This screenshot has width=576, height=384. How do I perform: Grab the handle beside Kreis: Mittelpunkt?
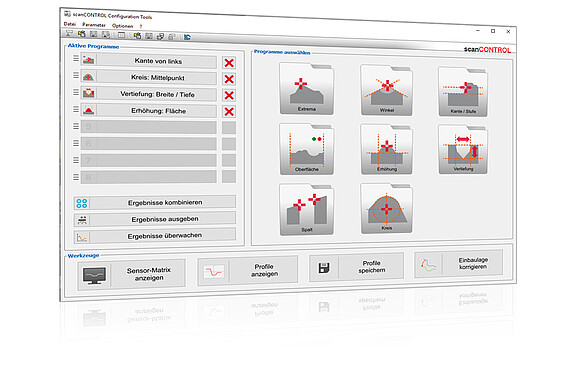(76, 75)
